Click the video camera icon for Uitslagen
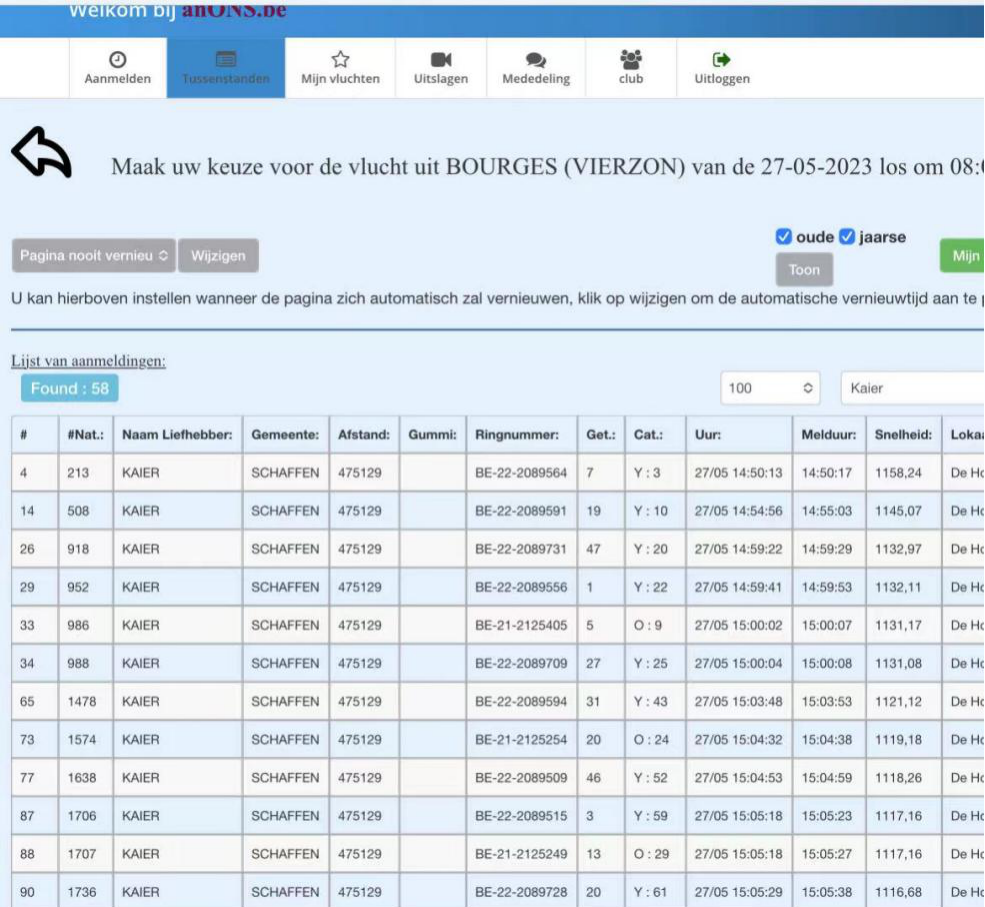 pos(440,59)
